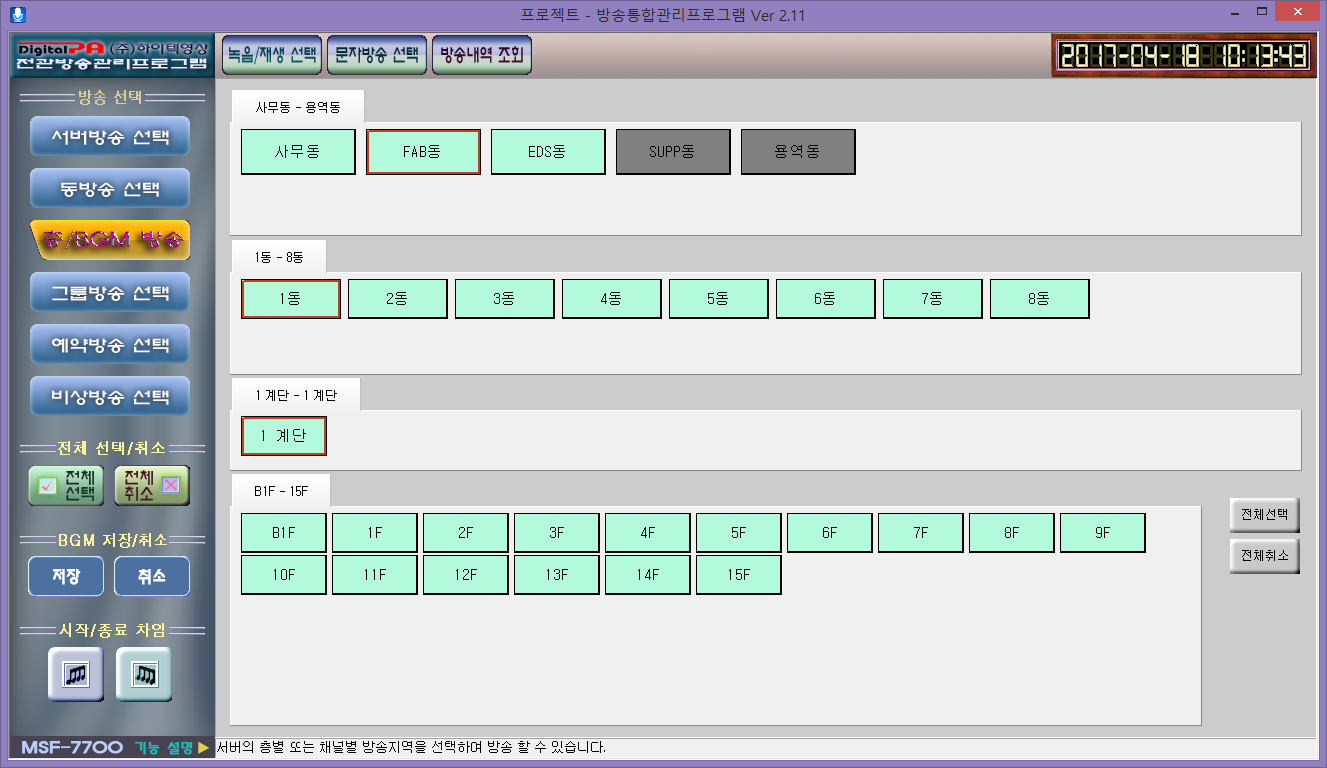
Task: Play the end chime music-note icon
Action: tap(144, 674)
